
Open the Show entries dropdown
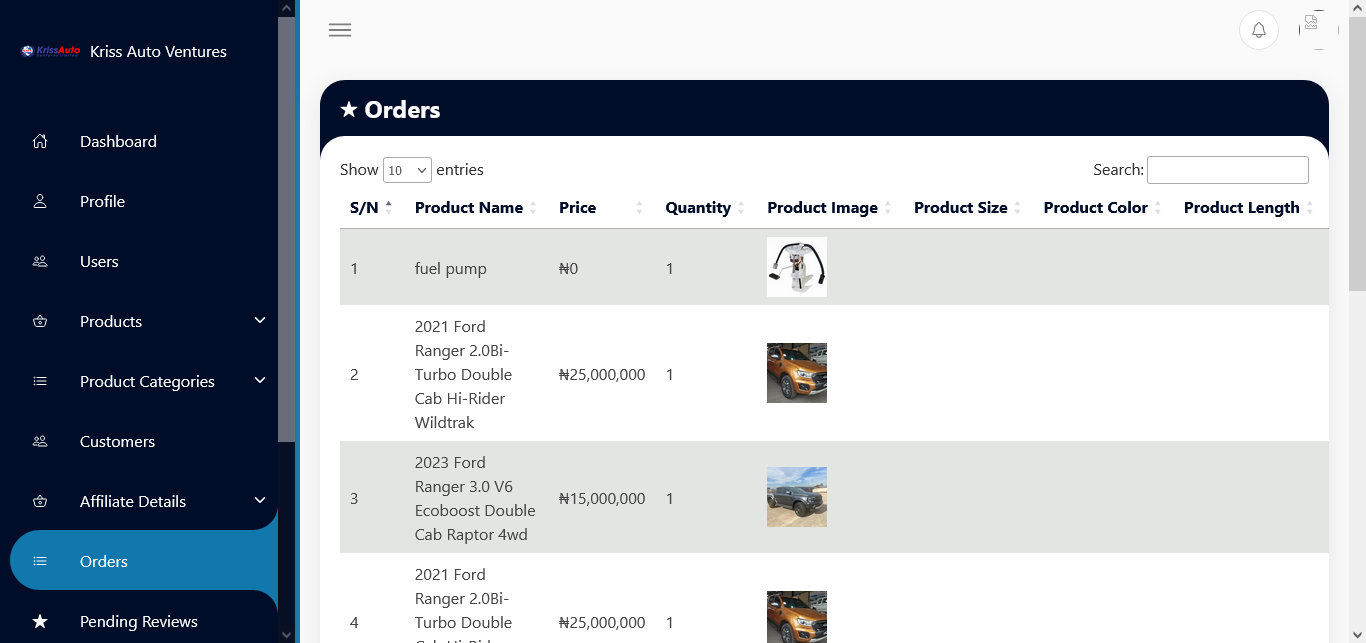click(407, 170)
